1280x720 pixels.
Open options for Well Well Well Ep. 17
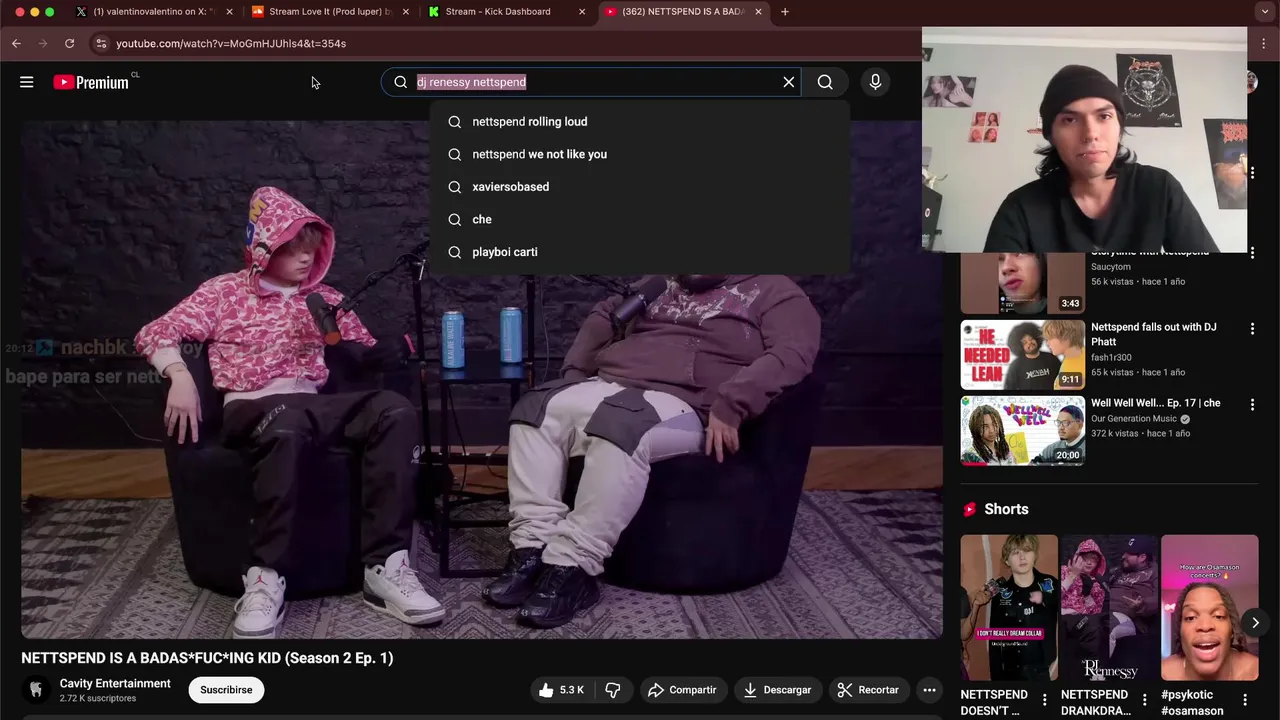coord(1252,404)
